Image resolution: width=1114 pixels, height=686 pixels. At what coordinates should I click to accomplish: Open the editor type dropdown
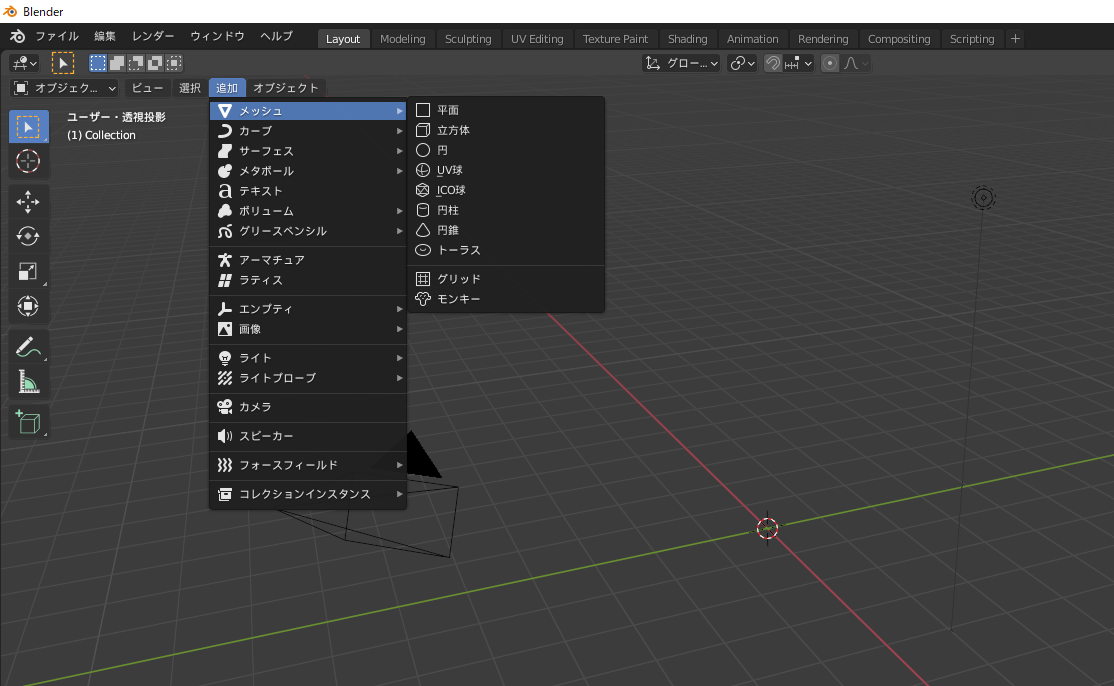coord(23,63)
